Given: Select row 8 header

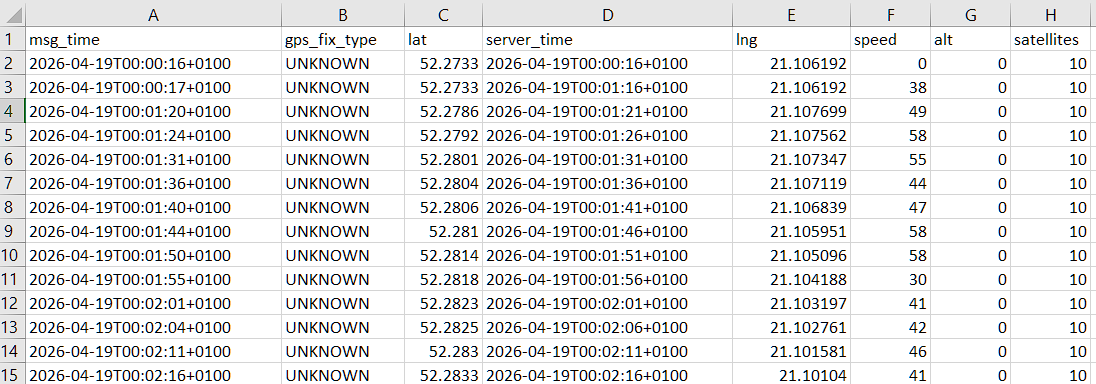Looking at the screenshot, I should click(13, 207).
